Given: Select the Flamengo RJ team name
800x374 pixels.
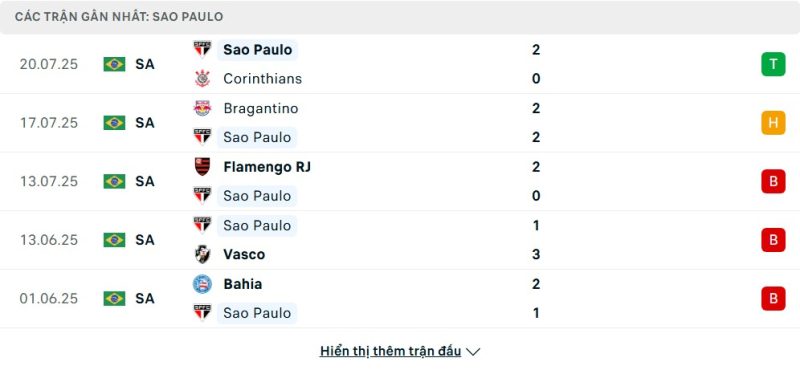Looking at the screenshot, I should click(267, 167).
